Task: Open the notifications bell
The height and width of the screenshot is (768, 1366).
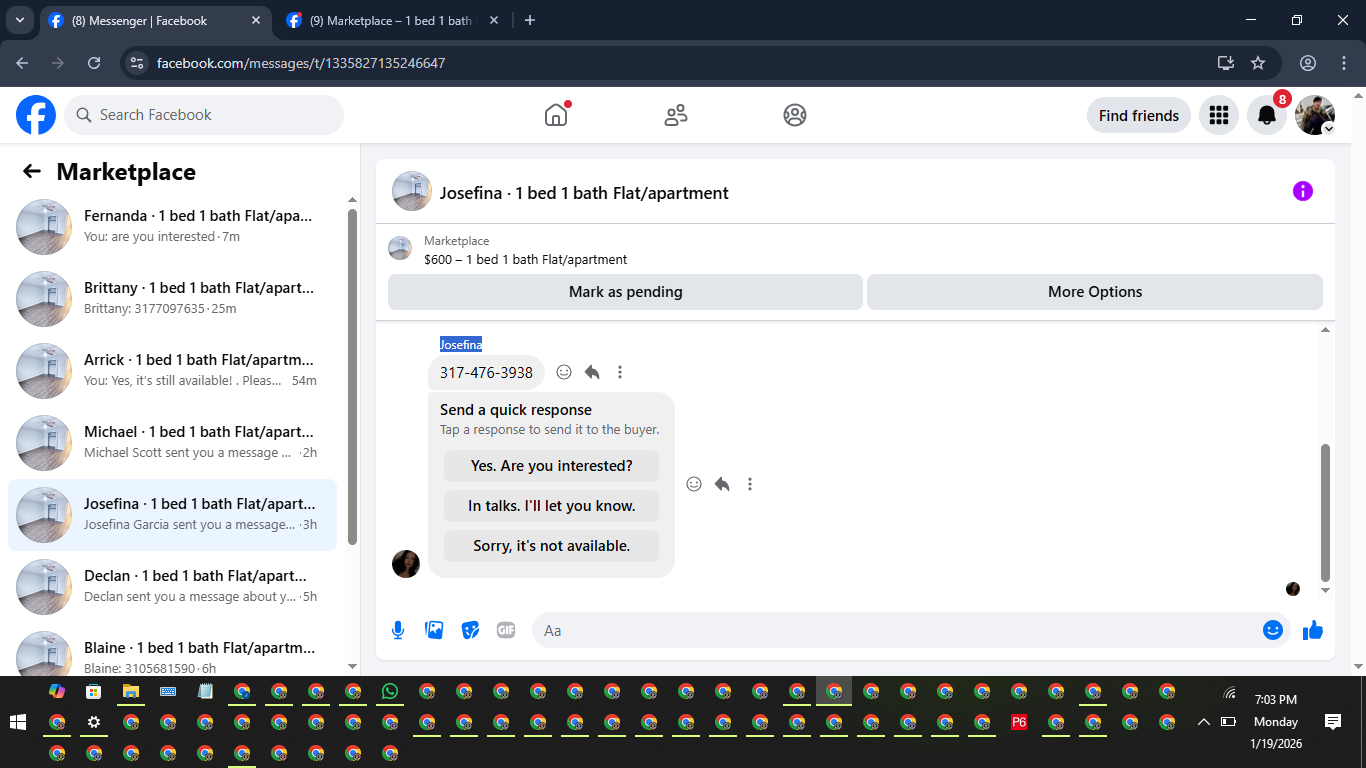Action: 1267,115
